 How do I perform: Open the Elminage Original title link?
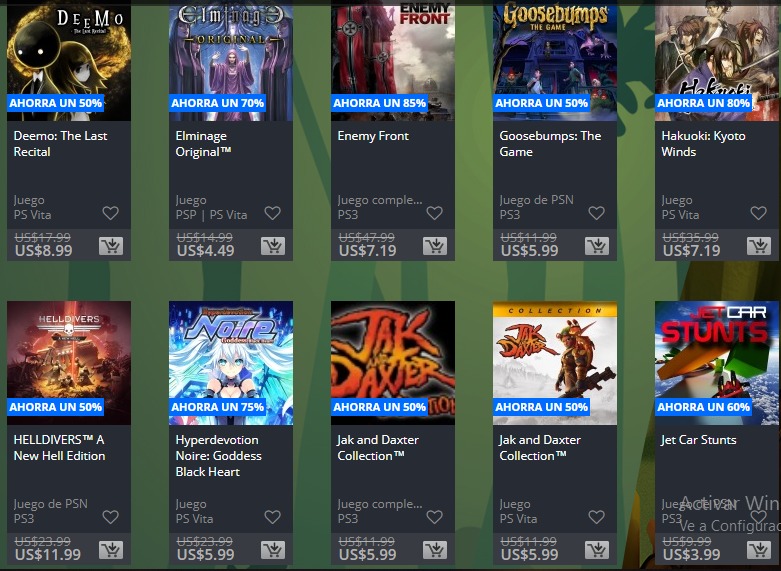point(203,143)
